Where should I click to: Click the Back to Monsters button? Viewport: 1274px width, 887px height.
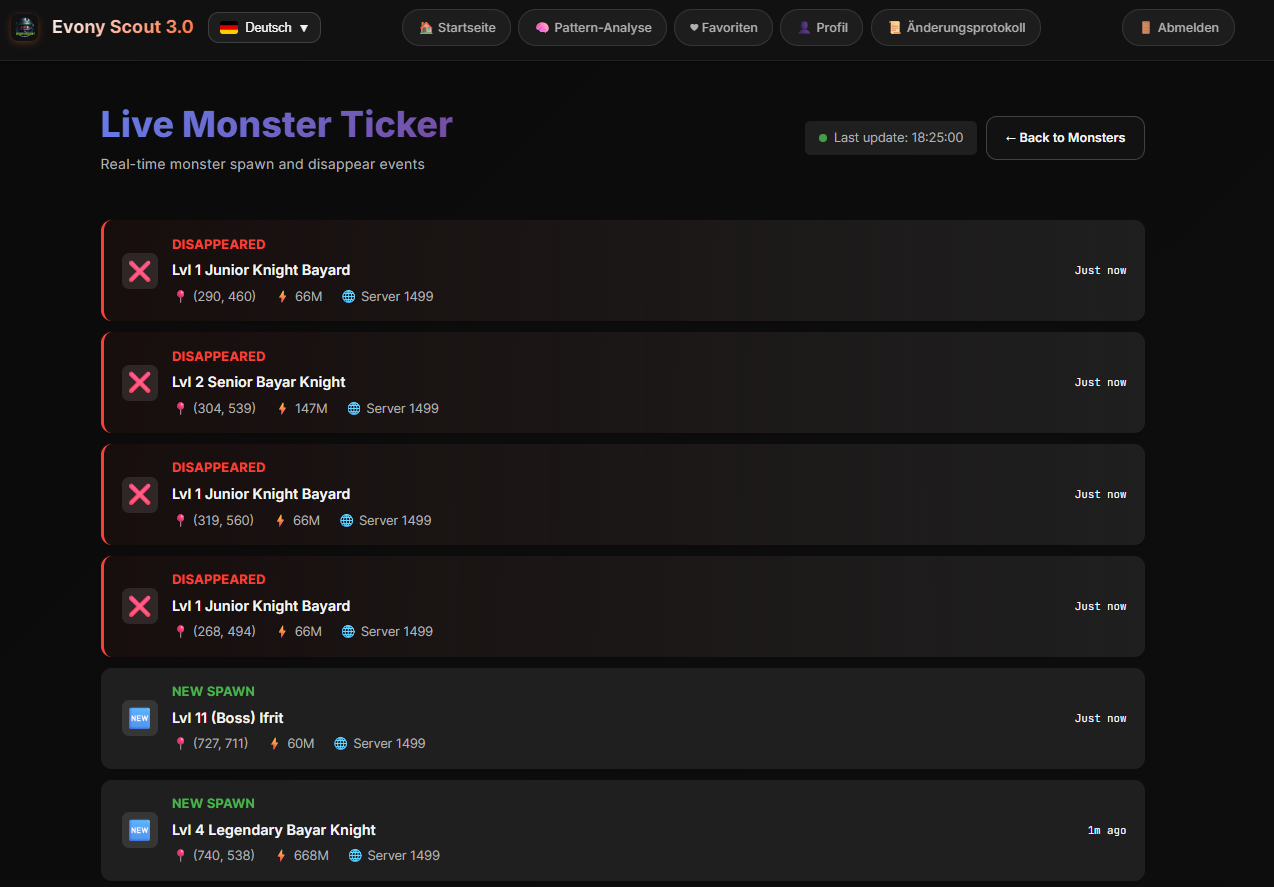tap(1064, 137)
